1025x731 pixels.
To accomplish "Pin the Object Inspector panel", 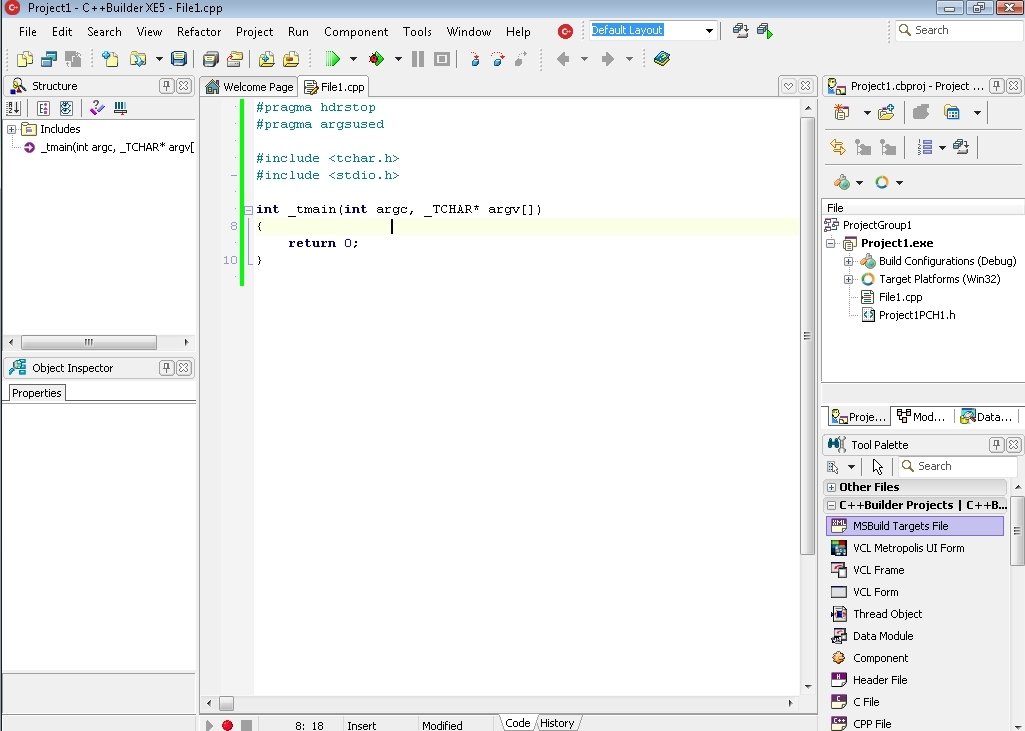I will click(167, 368).
